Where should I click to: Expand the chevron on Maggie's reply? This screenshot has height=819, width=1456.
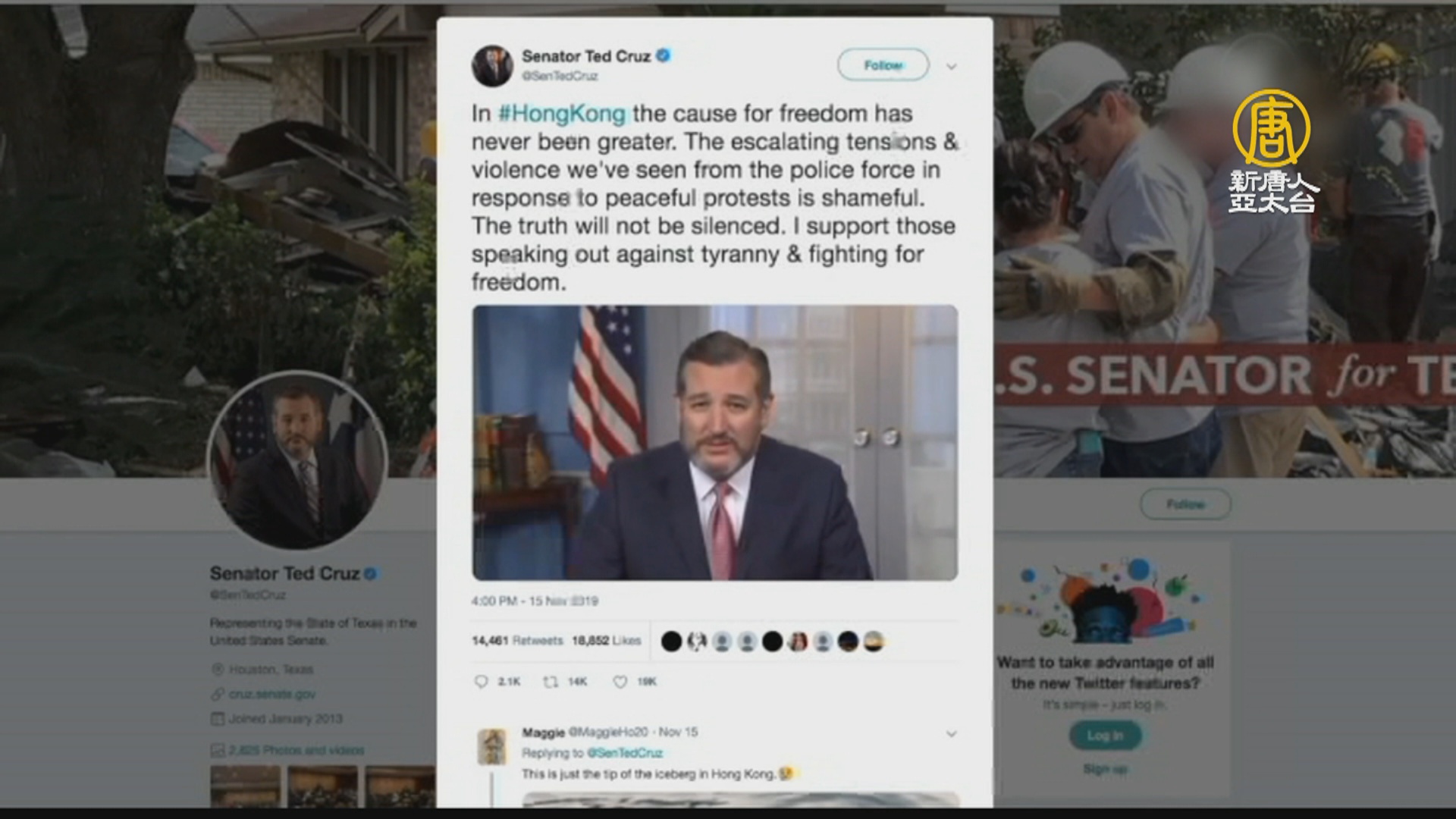[x=951, y=734]
